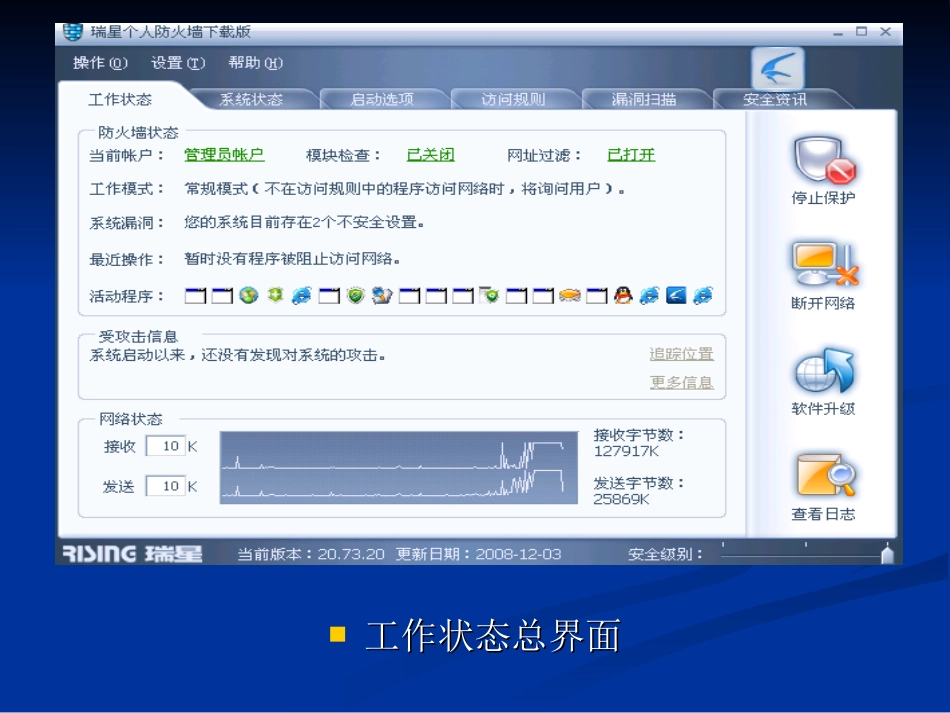Image resolution: width=950 pixels, height=713 pixels.
Task: Click the Rising firewall title bar icon
Action: point(72,32)
